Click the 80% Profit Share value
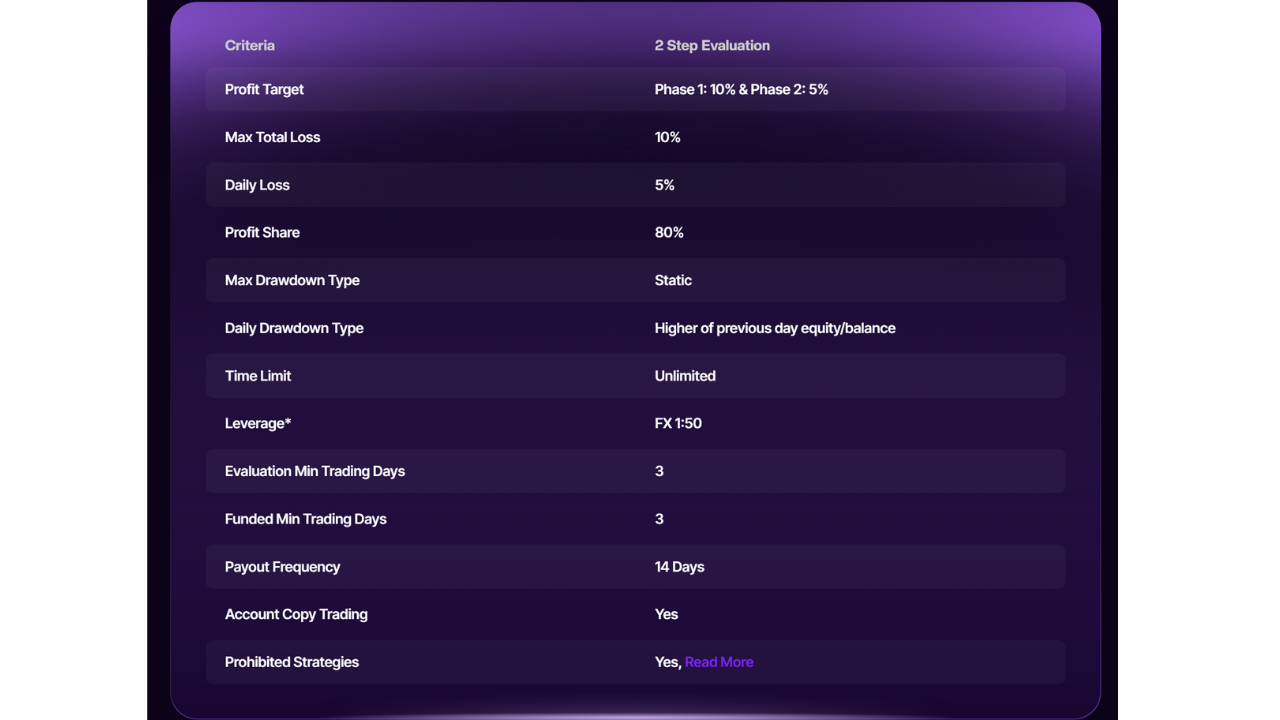 point(669,232)
